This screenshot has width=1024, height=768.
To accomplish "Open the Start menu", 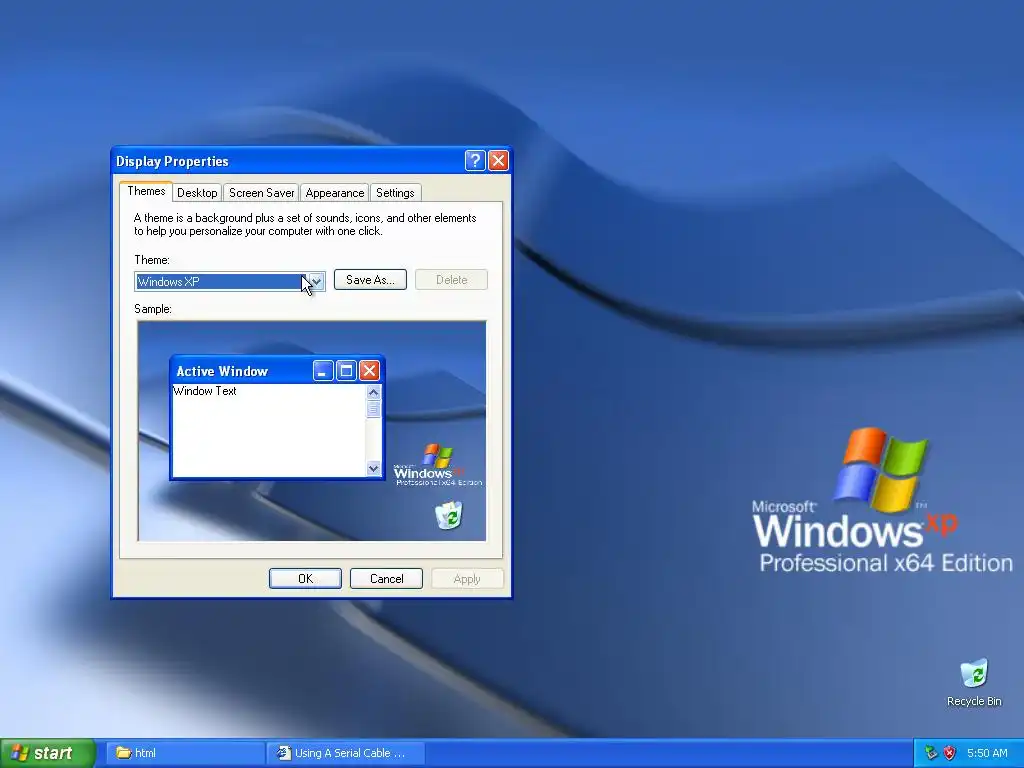I will (x=48, y=753).
